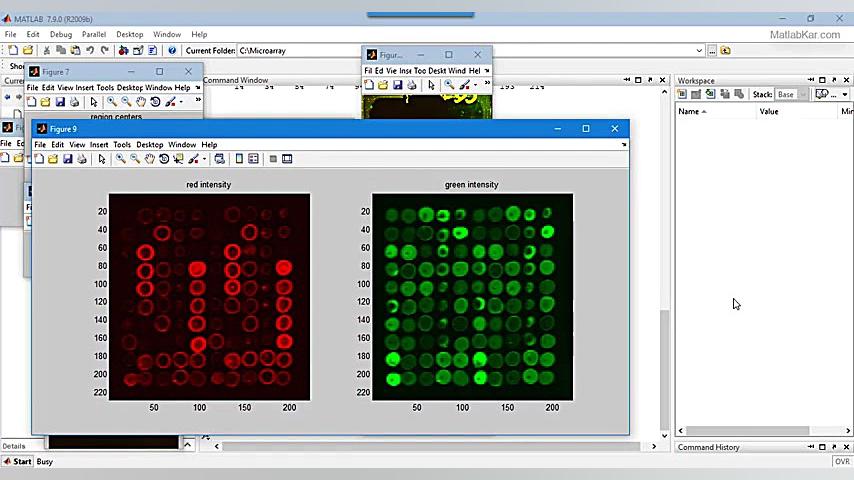Screen dimensions: 854x480
Task: Click New Variable icon in Workspace toolbar
Action: click(x=681, y=94)
